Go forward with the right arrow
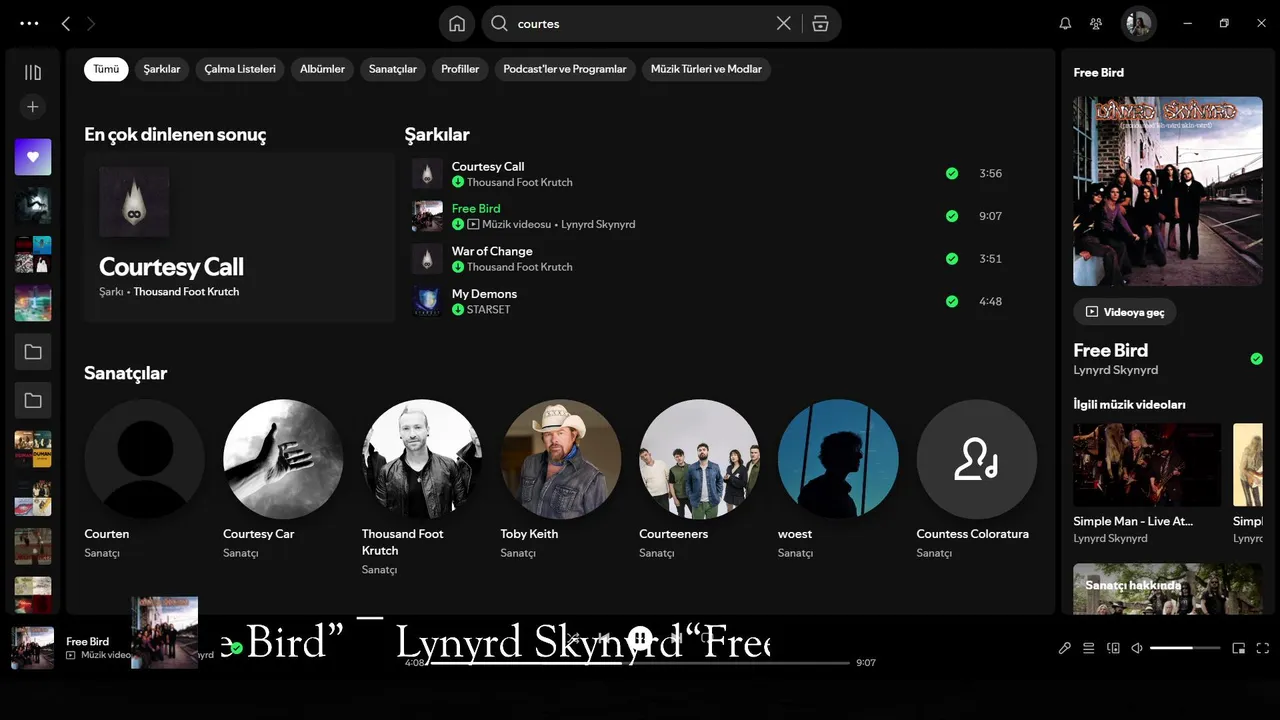The image size is (1280, 720). (92, 23)
